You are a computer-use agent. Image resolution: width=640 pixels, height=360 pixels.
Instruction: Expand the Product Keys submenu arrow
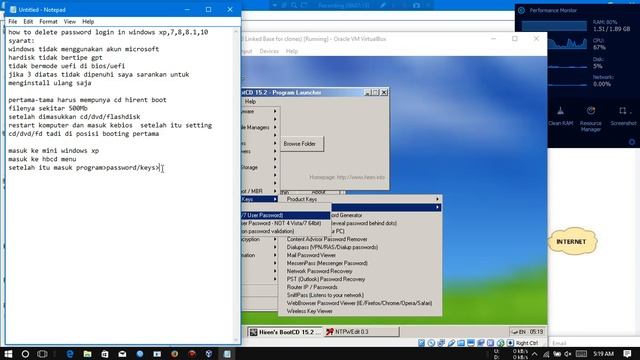[438, 199]
